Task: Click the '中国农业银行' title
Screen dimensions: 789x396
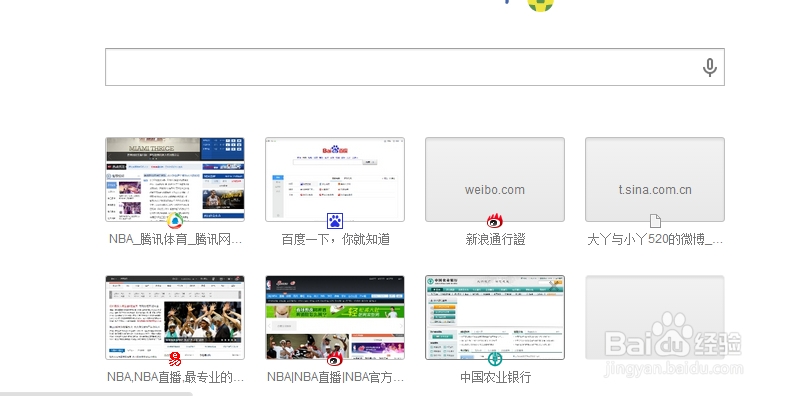Action: pyautogui.click(x=495, y=377)
